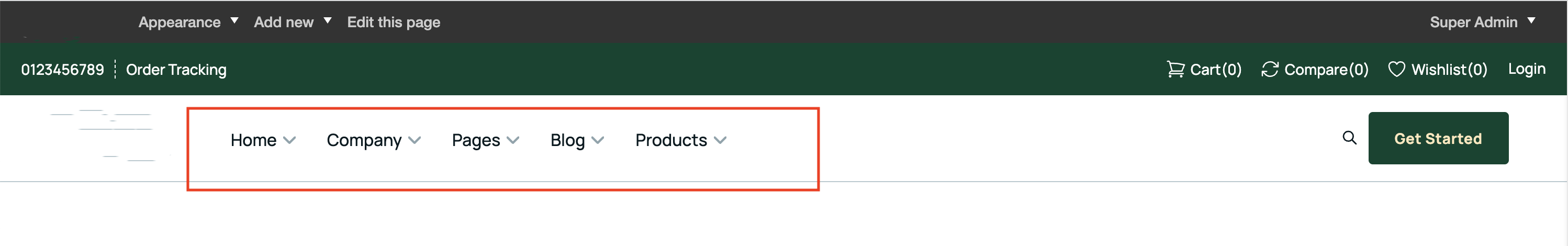Screen dimensions: 1568x246
Task: Open the Products navigation item
Action: click(671, 140)
